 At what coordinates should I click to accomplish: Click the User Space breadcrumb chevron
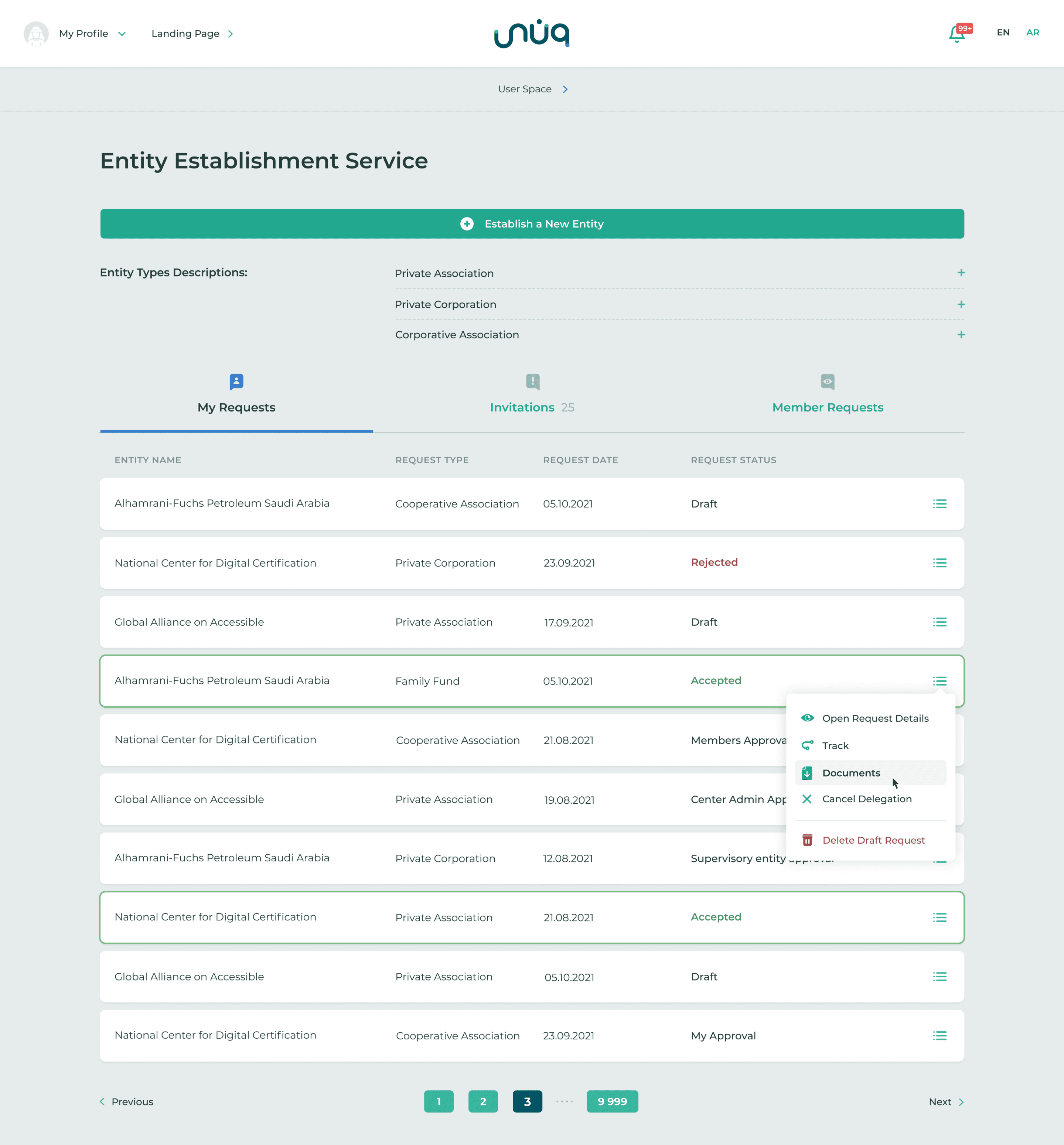click(x=565, y=89)
